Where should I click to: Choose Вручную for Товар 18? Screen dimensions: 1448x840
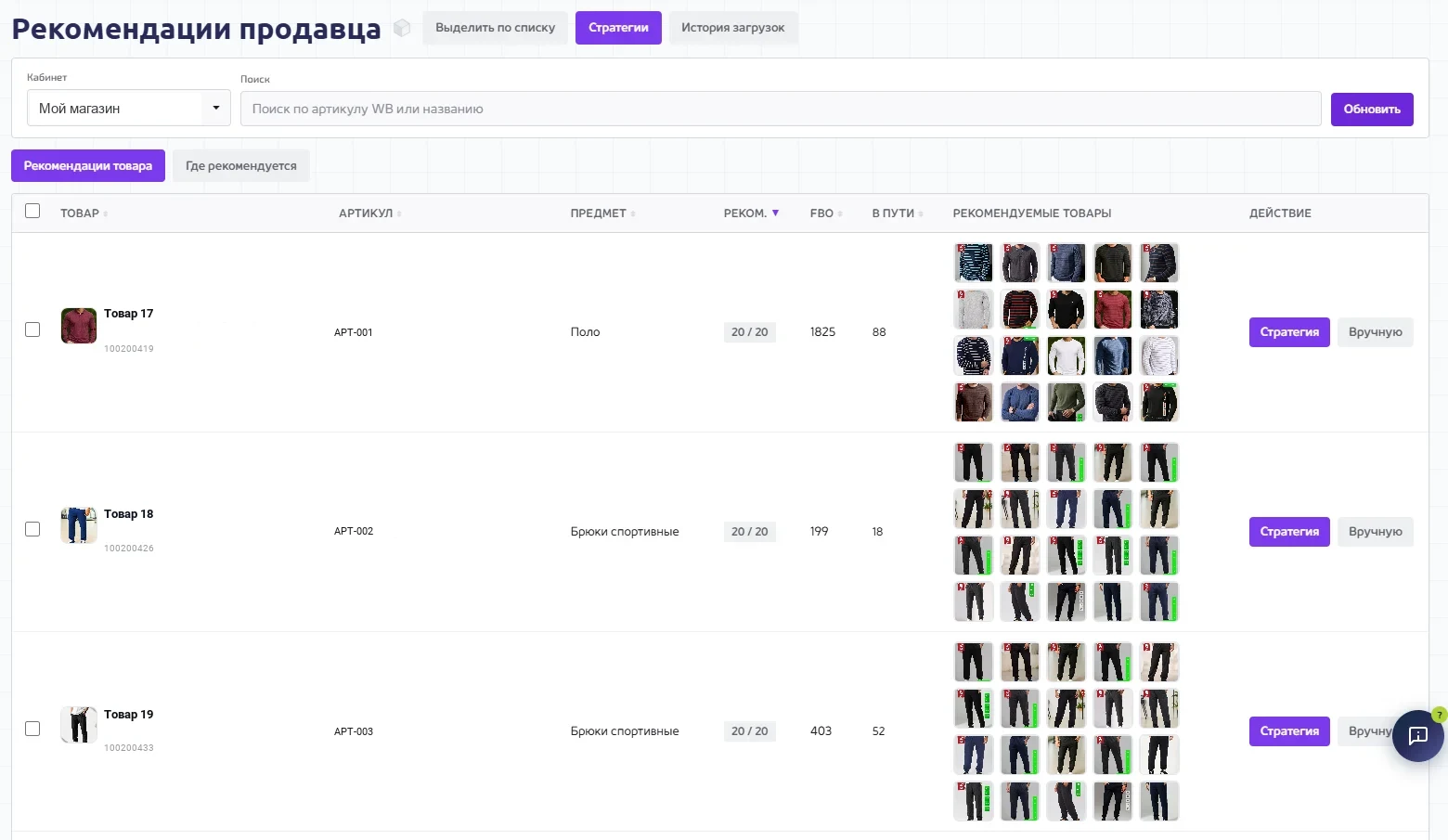point(1376,532)
